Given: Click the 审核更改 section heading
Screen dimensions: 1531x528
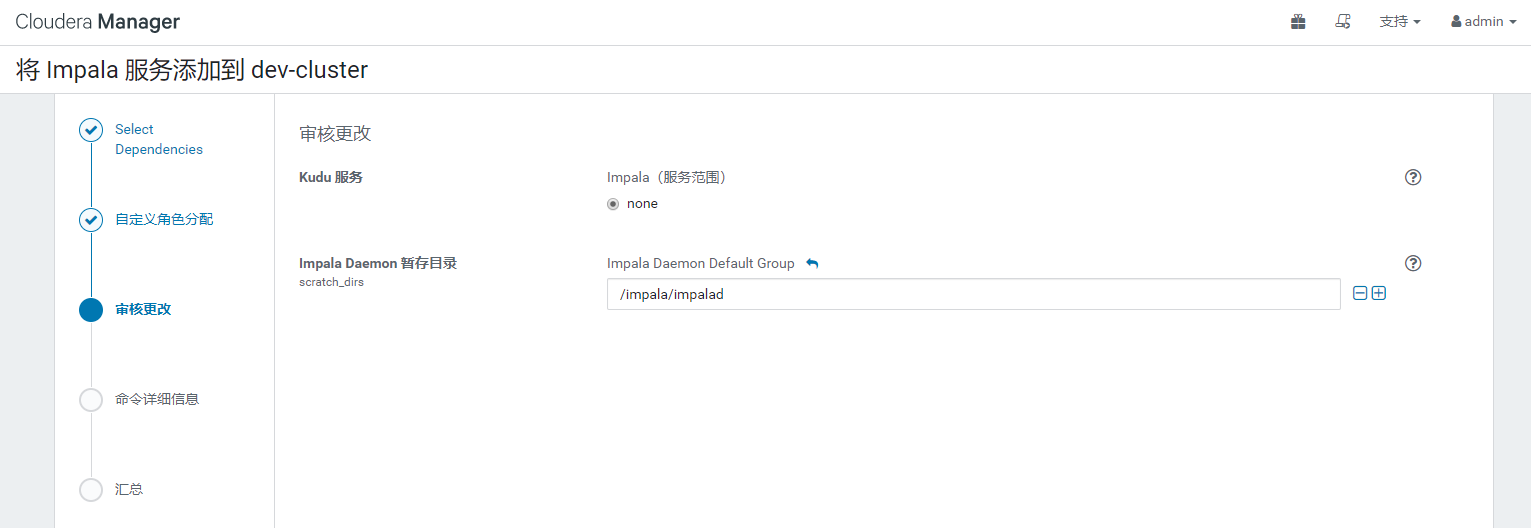Looking at the screenshot, I should pyautogui.click(x=335, y=133).
